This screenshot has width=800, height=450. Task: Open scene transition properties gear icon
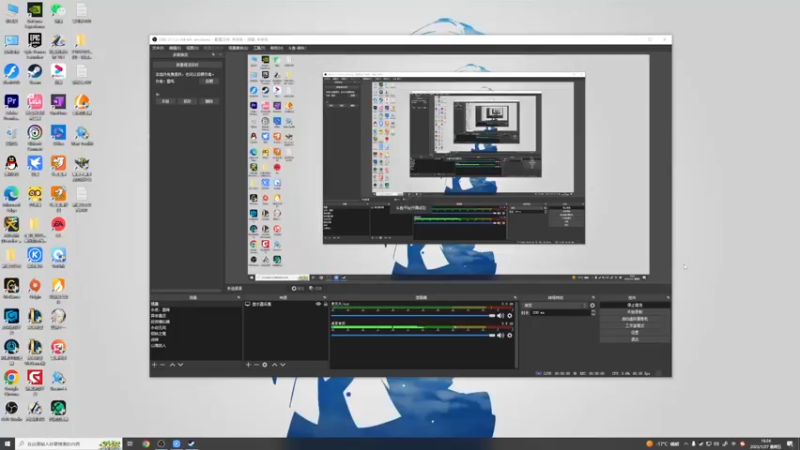pos(592,305)
